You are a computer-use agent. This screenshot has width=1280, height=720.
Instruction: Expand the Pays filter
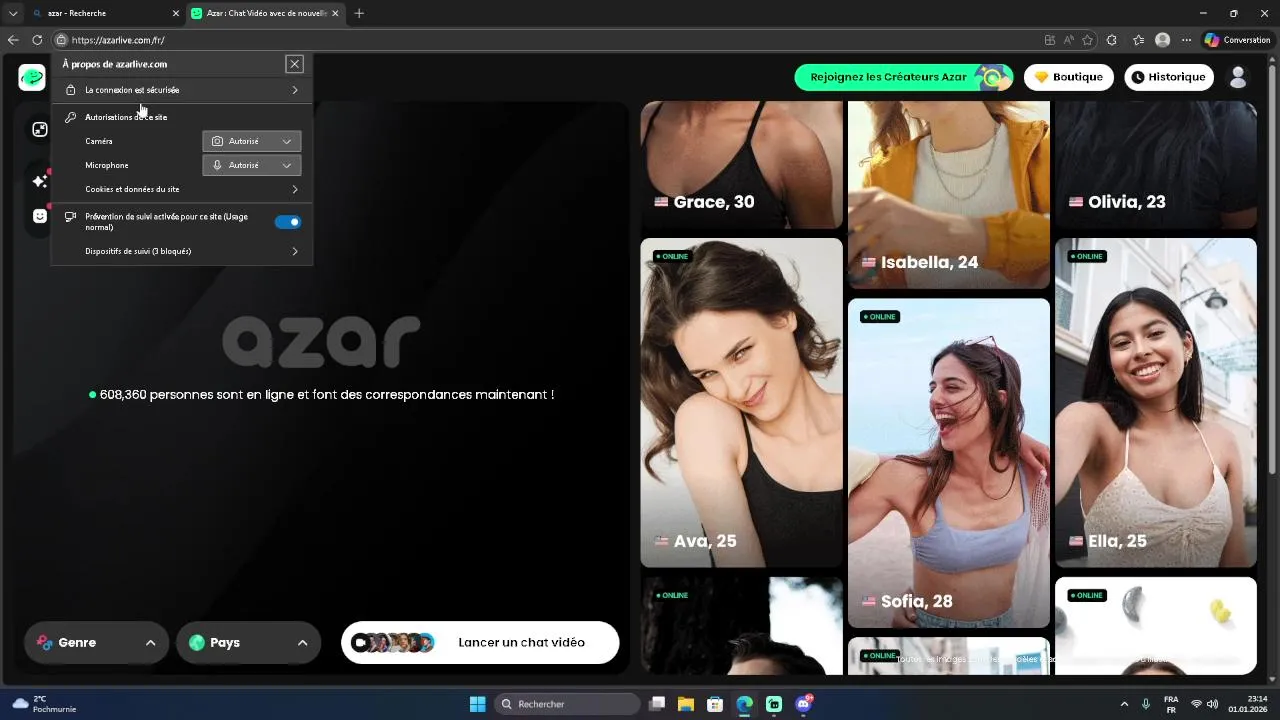click(x=248, y=643)
